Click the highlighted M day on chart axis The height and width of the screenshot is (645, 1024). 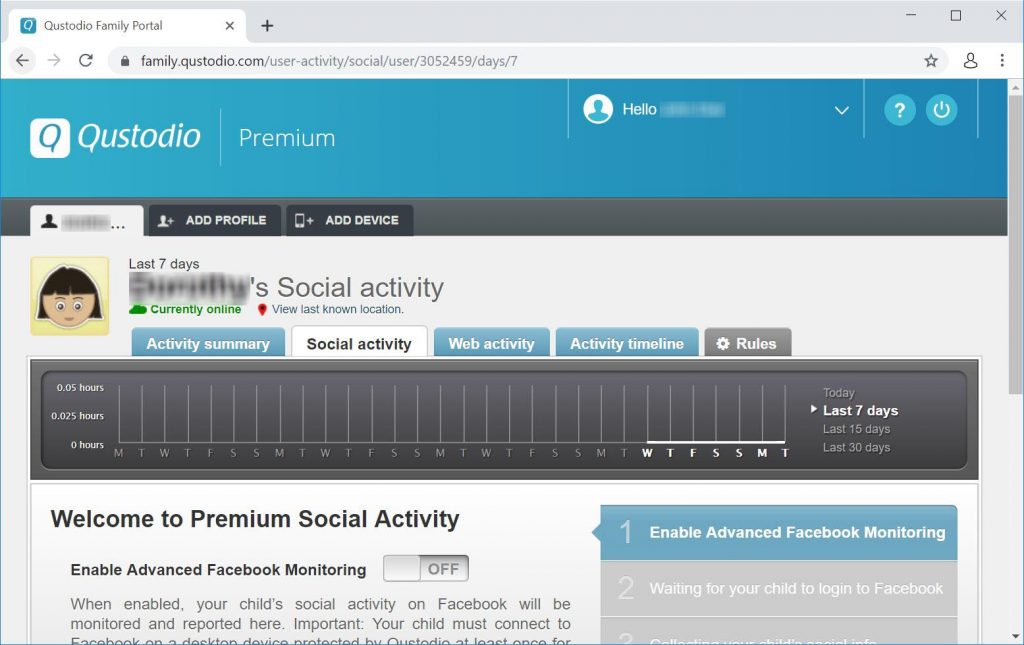pyautogui.click(x=762, y=453)
